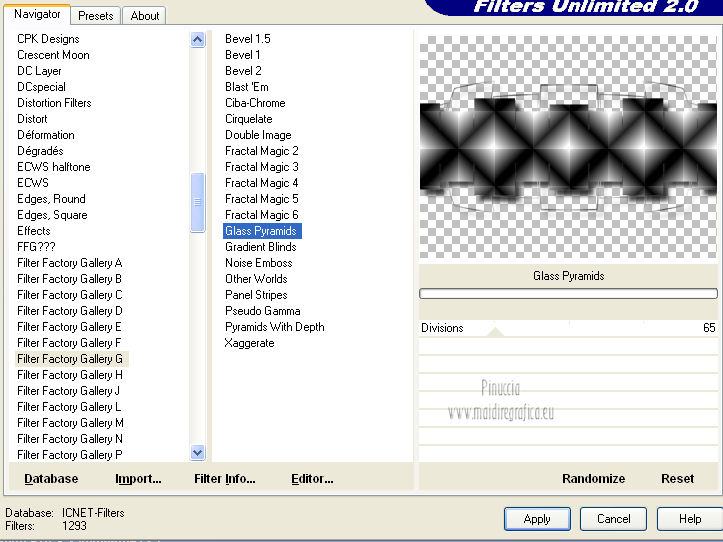Open Help
This screenshot has height=542, width=723.
pos(690,519)
